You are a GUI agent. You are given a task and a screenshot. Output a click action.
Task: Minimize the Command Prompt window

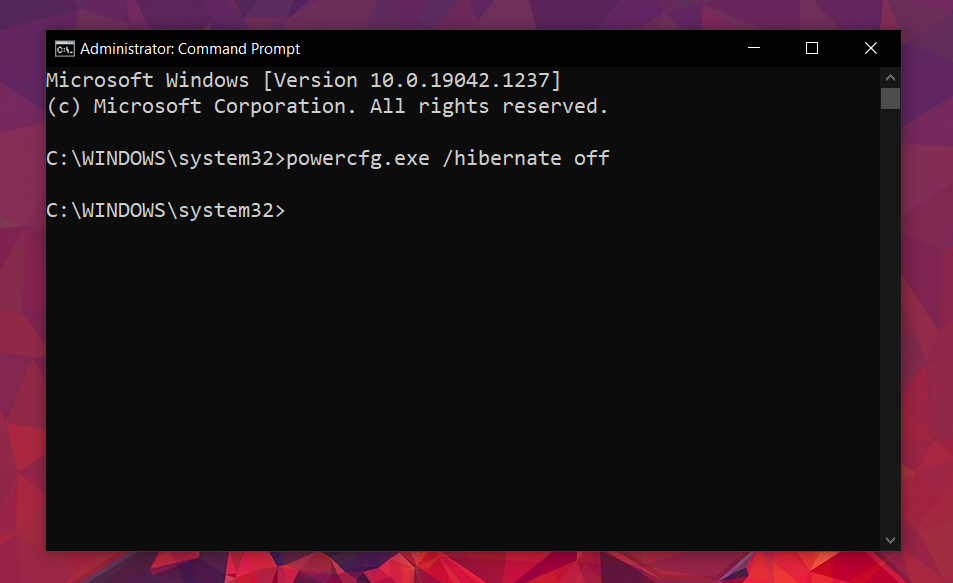tap(754, 48)
